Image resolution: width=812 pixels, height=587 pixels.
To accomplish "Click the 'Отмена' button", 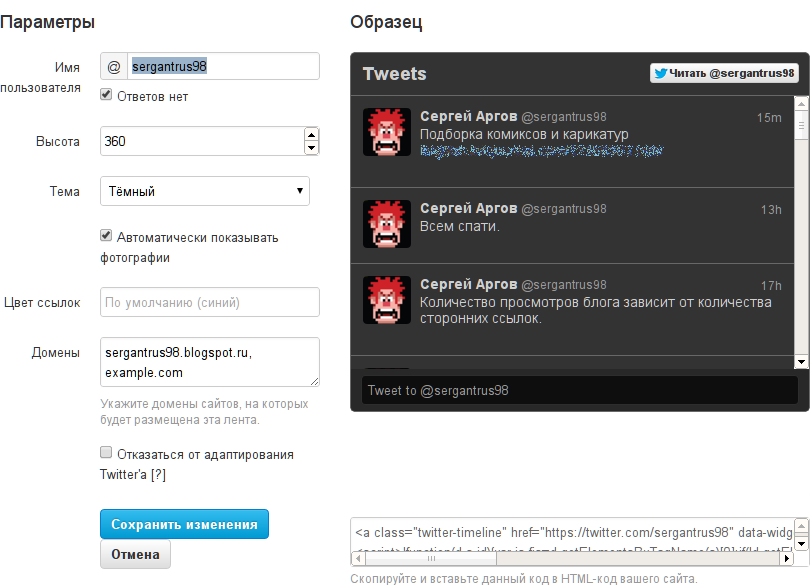I will 135,554.
